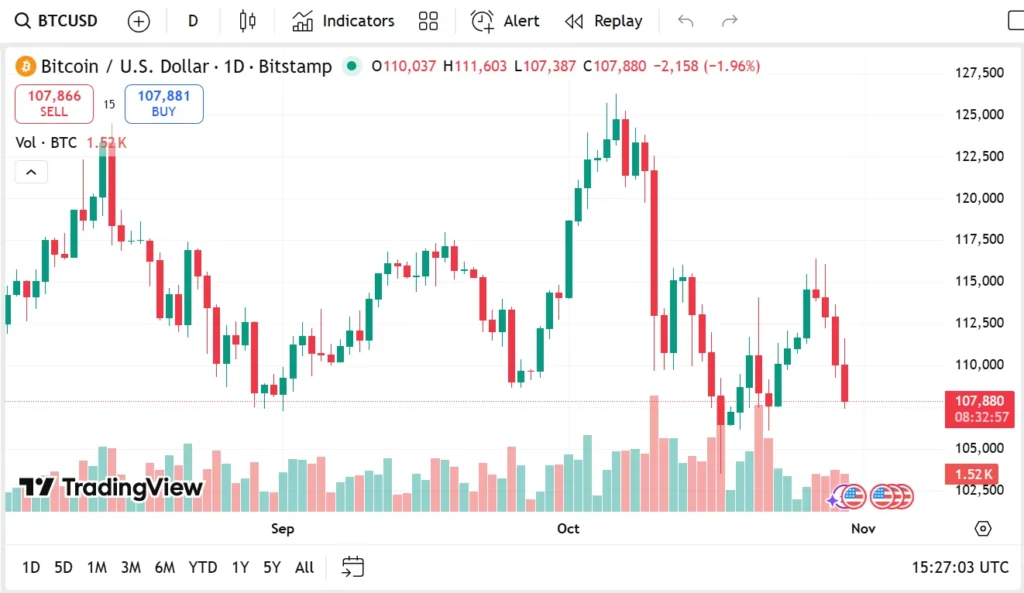
Task: Open the candlestick chart style picker
Action: (248, 21)
